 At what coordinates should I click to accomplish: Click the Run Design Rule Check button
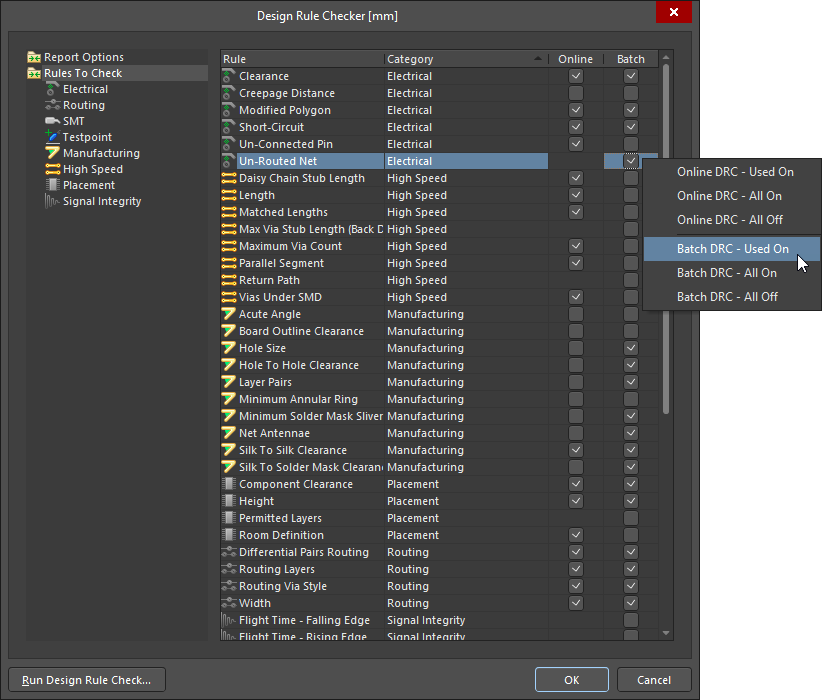pyautogui.click(x=86, y=679)
